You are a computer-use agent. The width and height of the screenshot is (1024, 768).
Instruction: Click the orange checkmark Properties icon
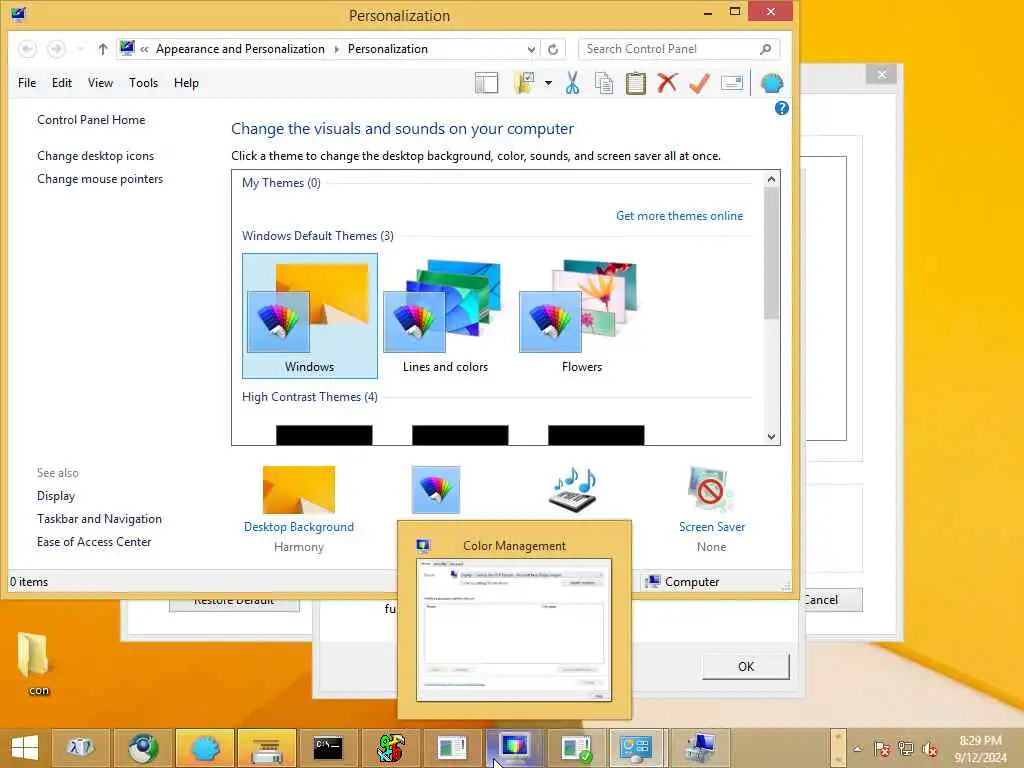(699, 83)
